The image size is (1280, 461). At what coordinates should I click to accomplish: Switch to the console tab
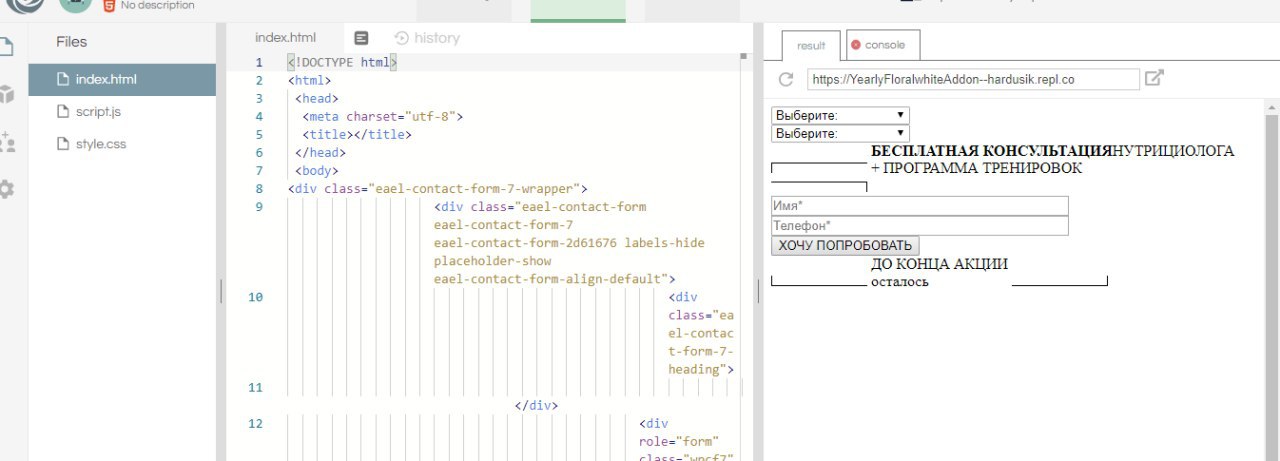[x=883, y=45]
